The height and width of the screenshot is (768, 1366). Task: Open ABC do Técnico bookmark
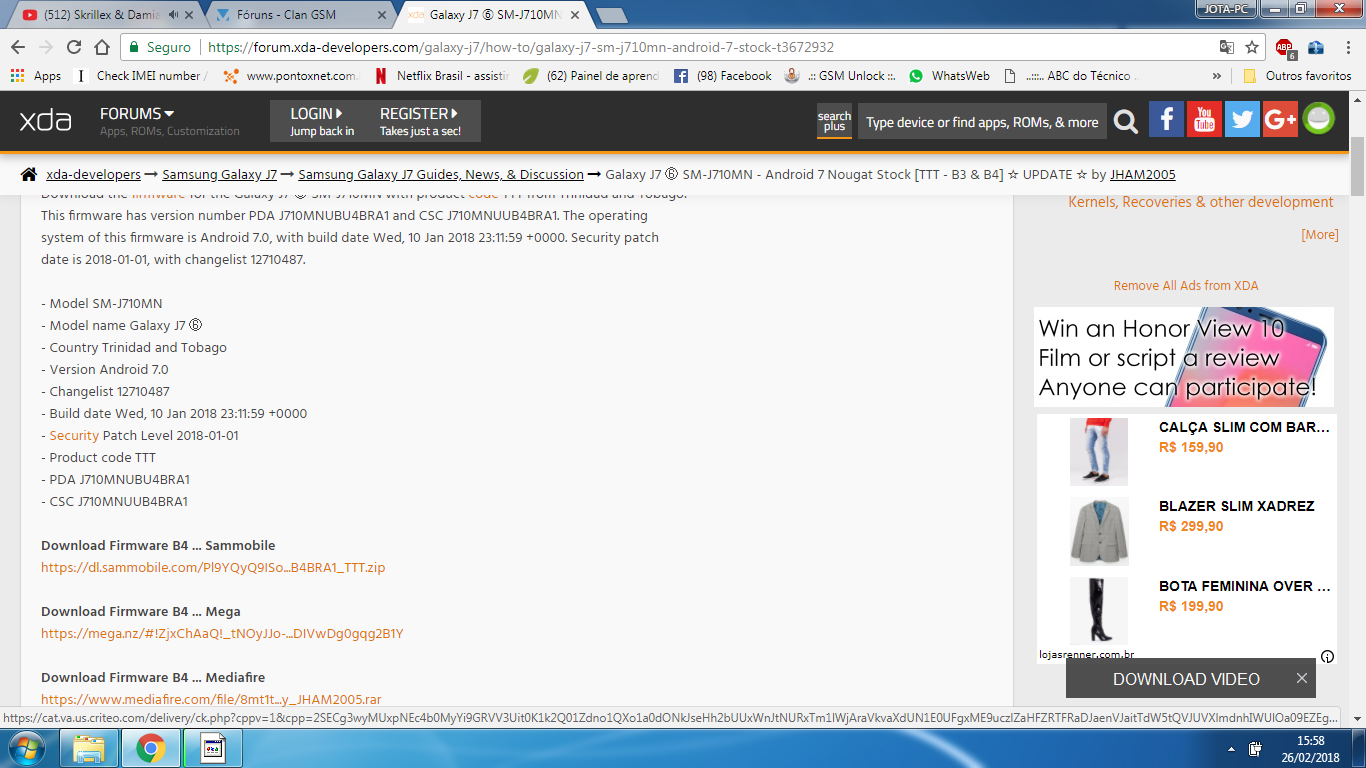(1069, 76)
